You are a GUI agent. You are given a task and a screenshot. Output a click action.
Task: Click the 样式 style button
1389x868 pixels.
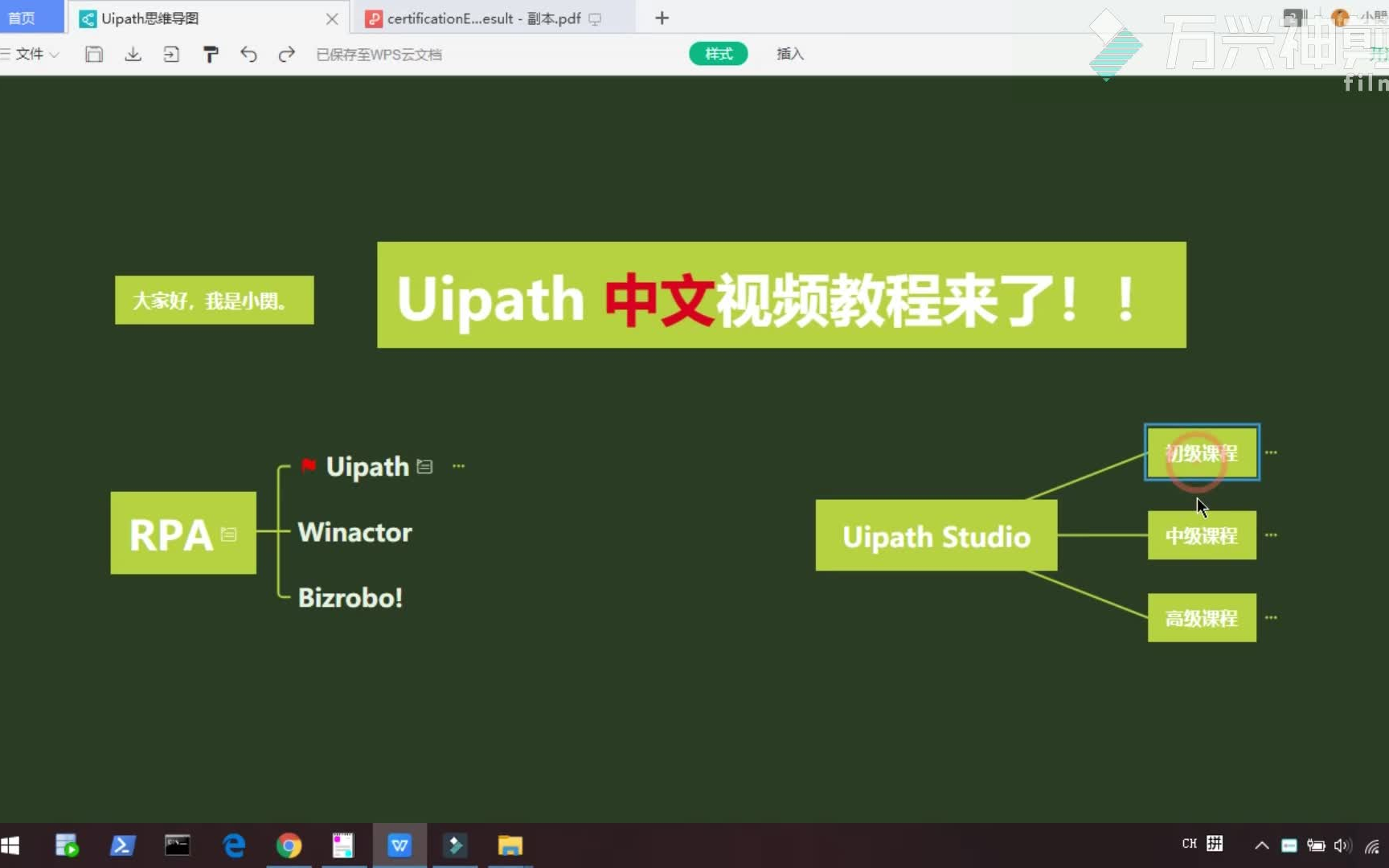tap(718, 53)
